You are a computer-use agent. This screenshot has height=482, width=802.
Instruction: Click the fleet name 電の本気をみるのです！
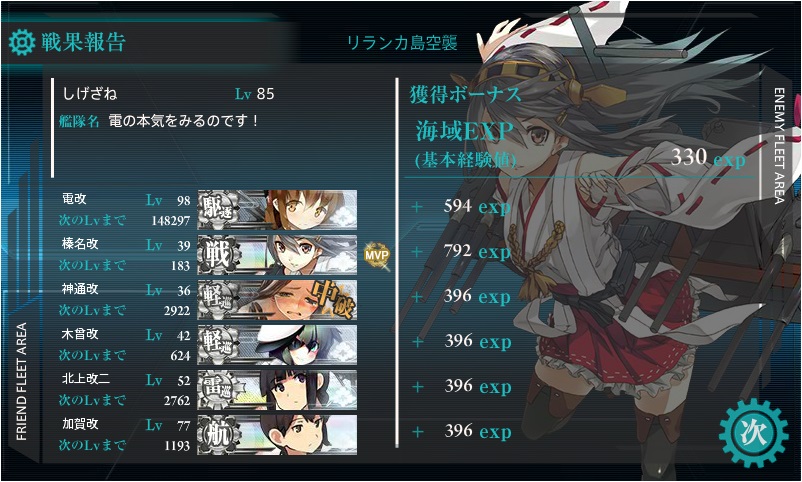click(x=184, y=121)
